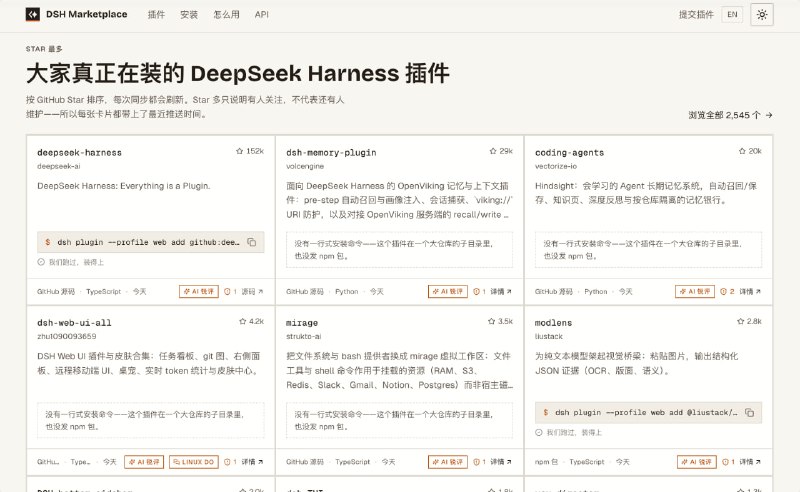Toggle the light/dark theme sun button
Viewport: 800px width, 492px height.
pyautogui.click(x=762, y=14)
